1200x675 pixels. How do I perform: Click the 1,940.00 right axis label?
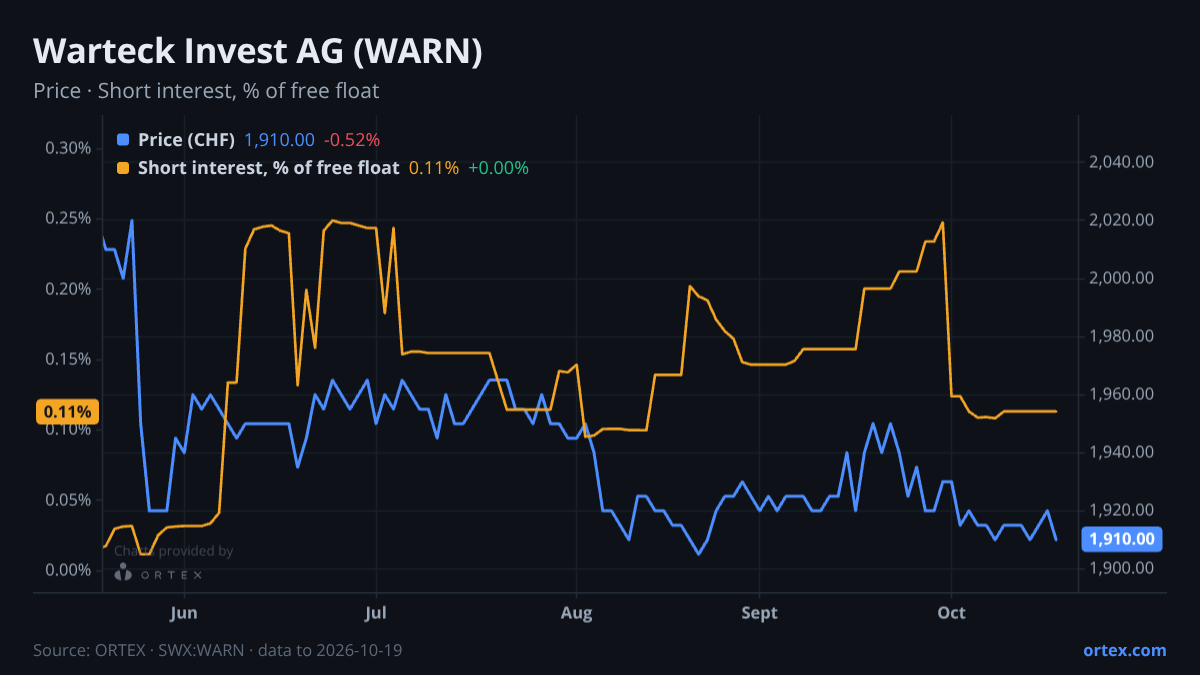tap(1123, 452)
